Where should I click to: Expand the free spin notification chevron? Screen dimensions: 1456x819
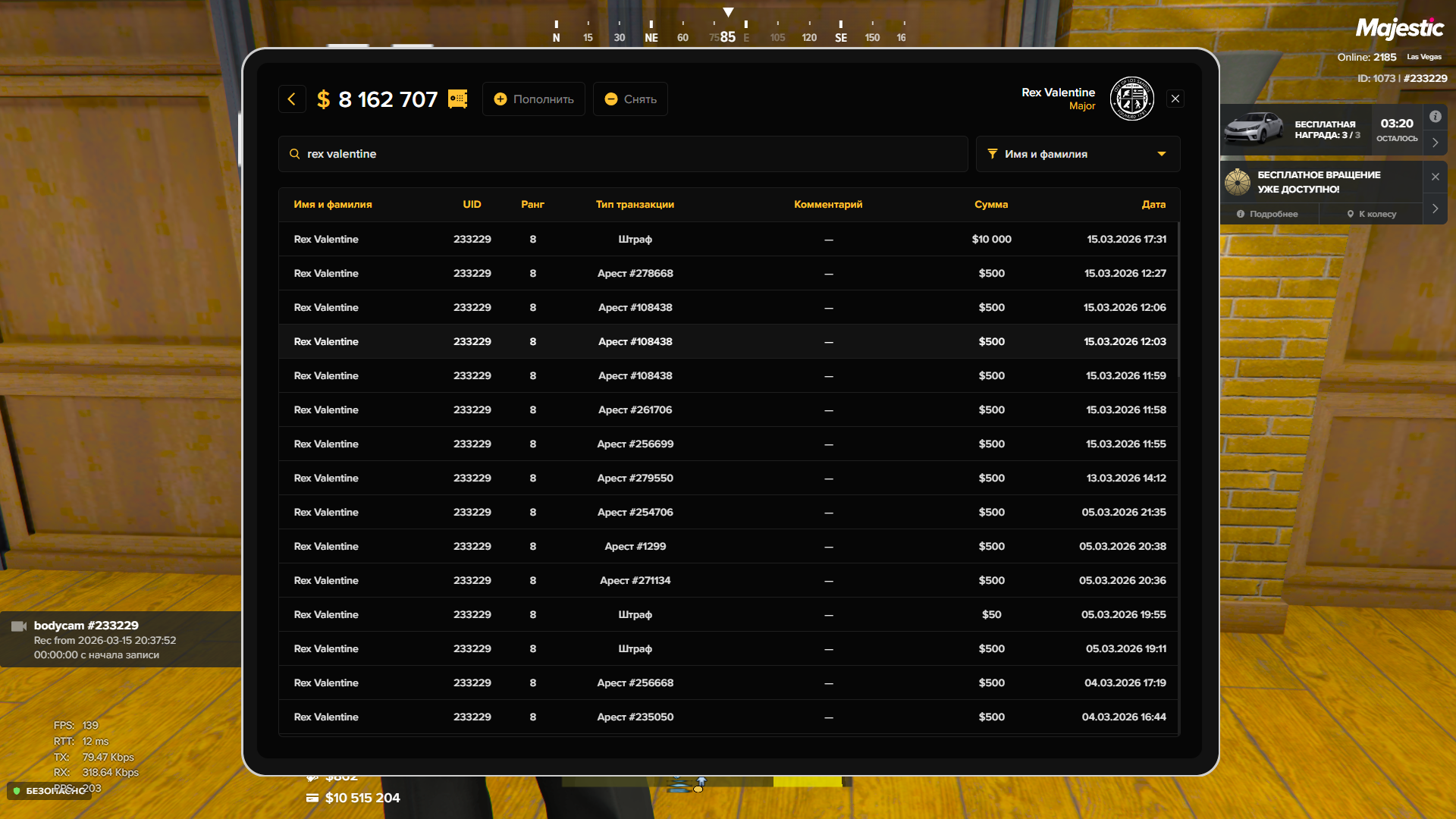(x=1435, y=209)
